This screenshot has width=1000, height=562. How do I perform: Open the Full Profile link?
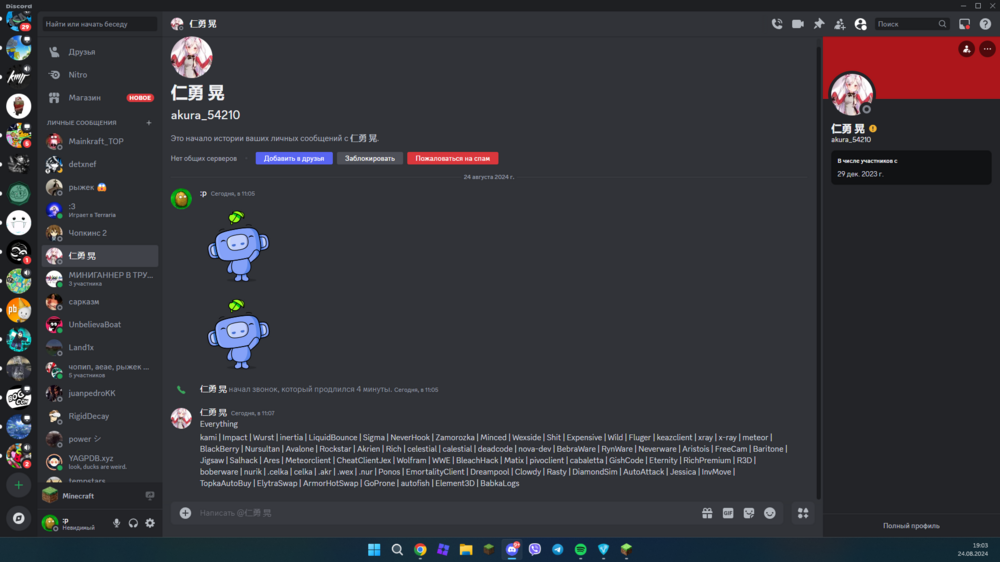[911, 526]
